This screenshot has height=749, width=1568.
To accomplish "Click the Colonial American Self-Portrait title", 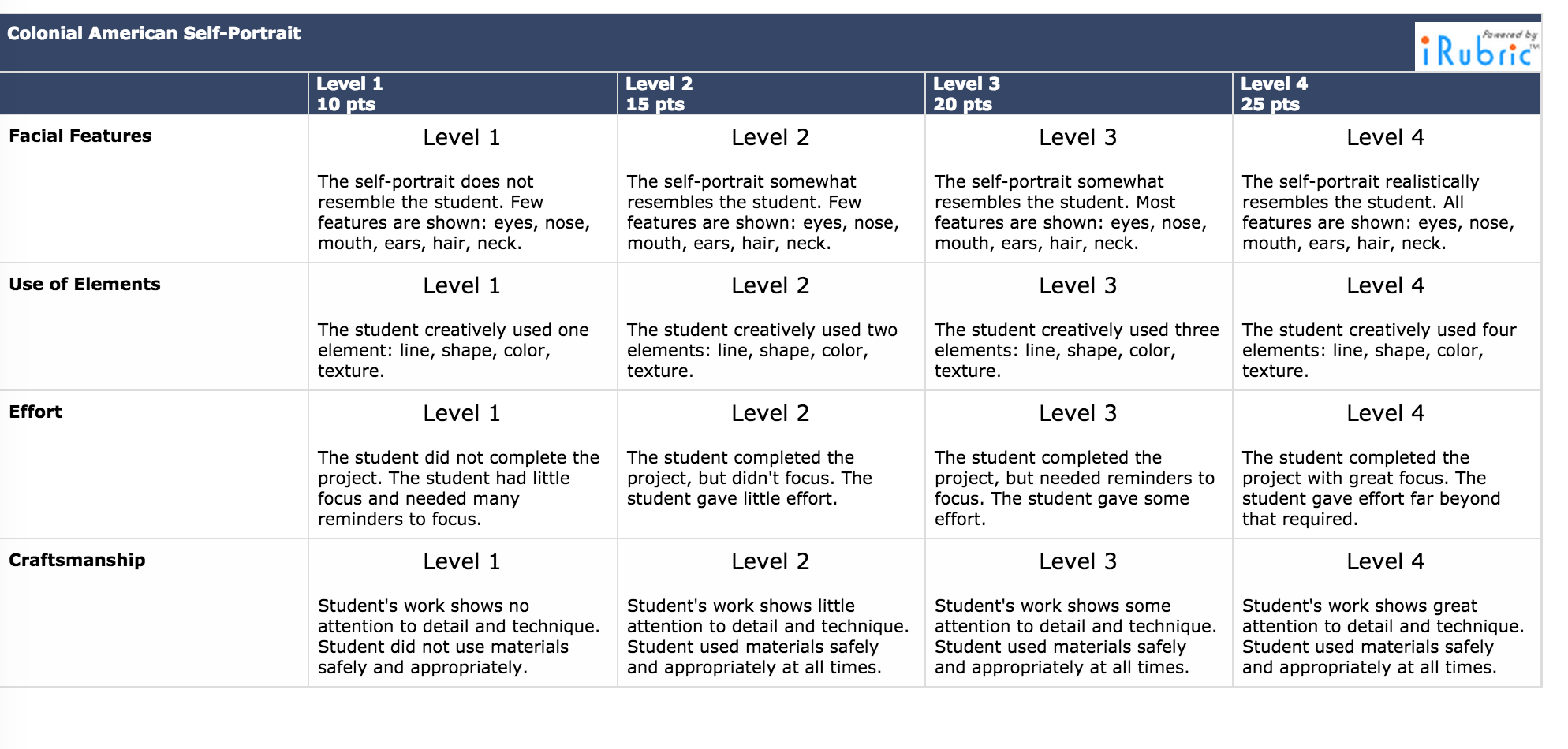I will tap(154, 33).
